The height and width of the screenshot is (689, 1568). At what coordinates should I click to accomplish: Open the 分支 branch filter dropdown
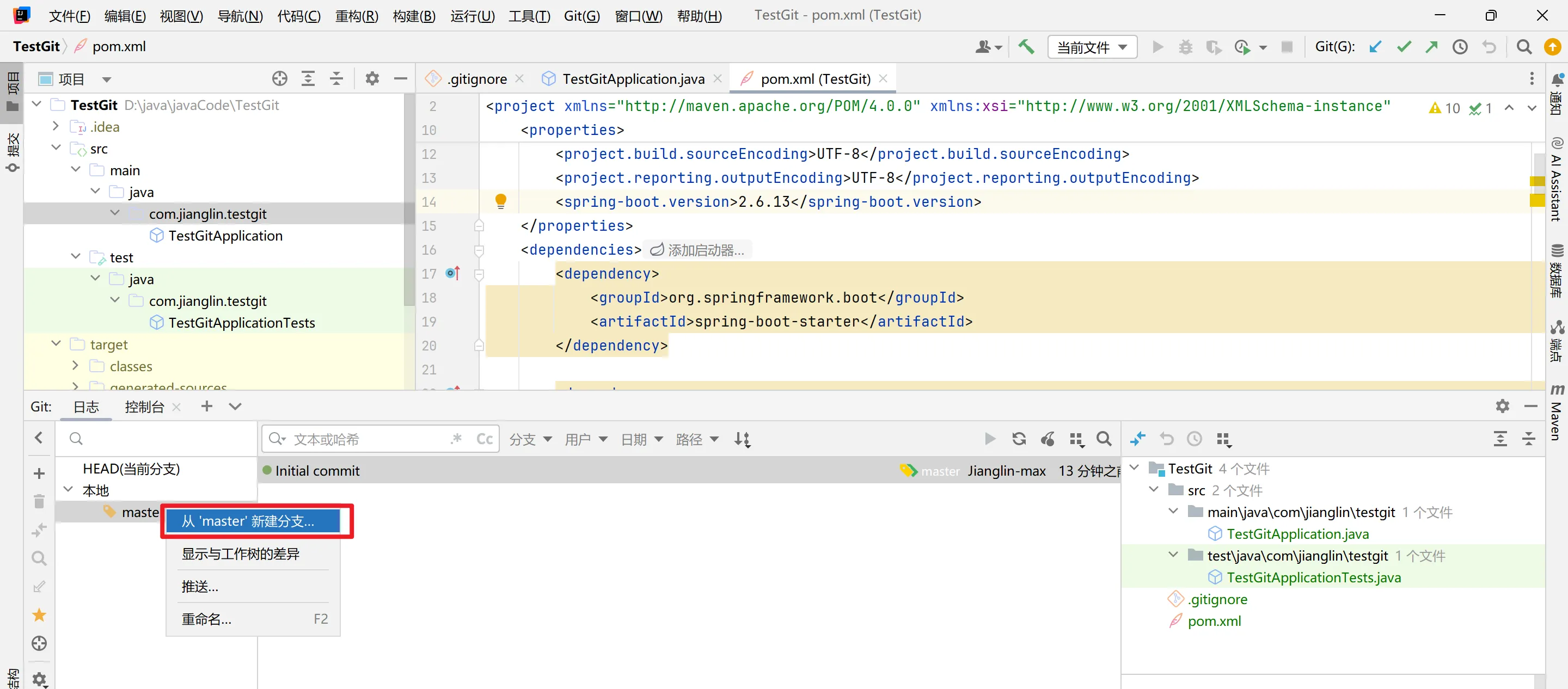click(530, 439)
